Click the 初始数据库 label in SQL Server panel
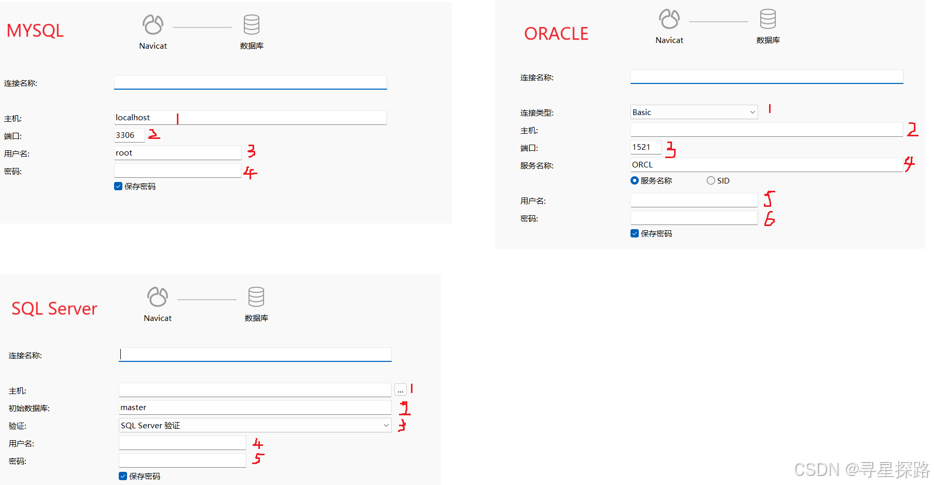 click(x=29, y=409)
